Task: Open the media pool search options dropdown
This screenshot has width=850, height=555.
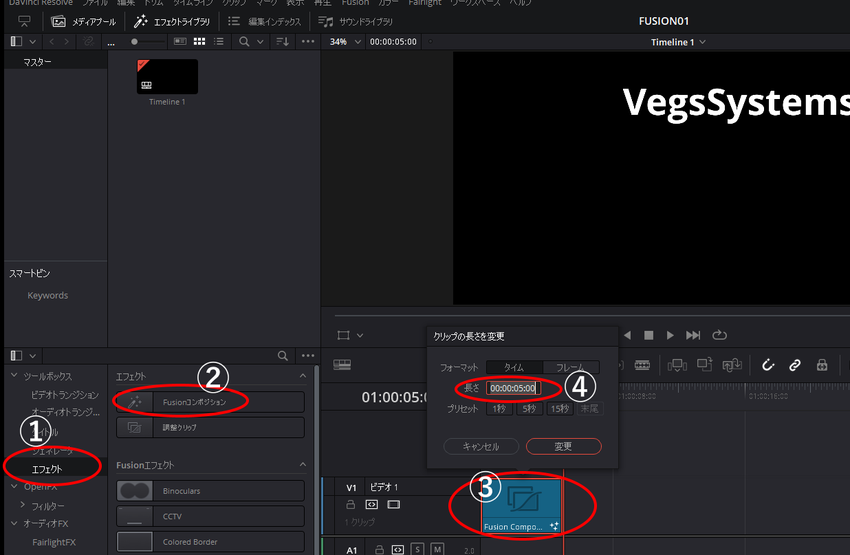Action: (x=260, y=41)
